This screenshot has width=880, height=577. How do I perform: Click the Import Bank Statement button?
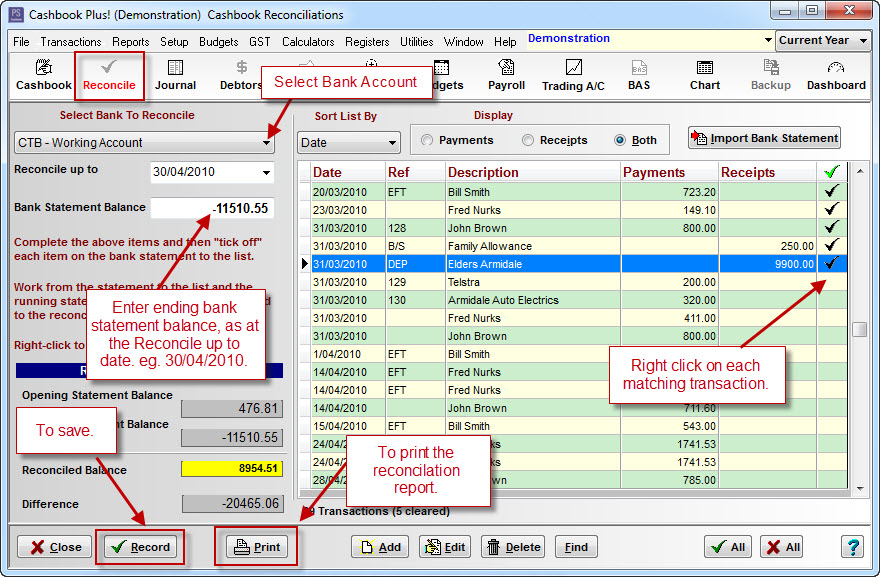[x=763, y=137]
